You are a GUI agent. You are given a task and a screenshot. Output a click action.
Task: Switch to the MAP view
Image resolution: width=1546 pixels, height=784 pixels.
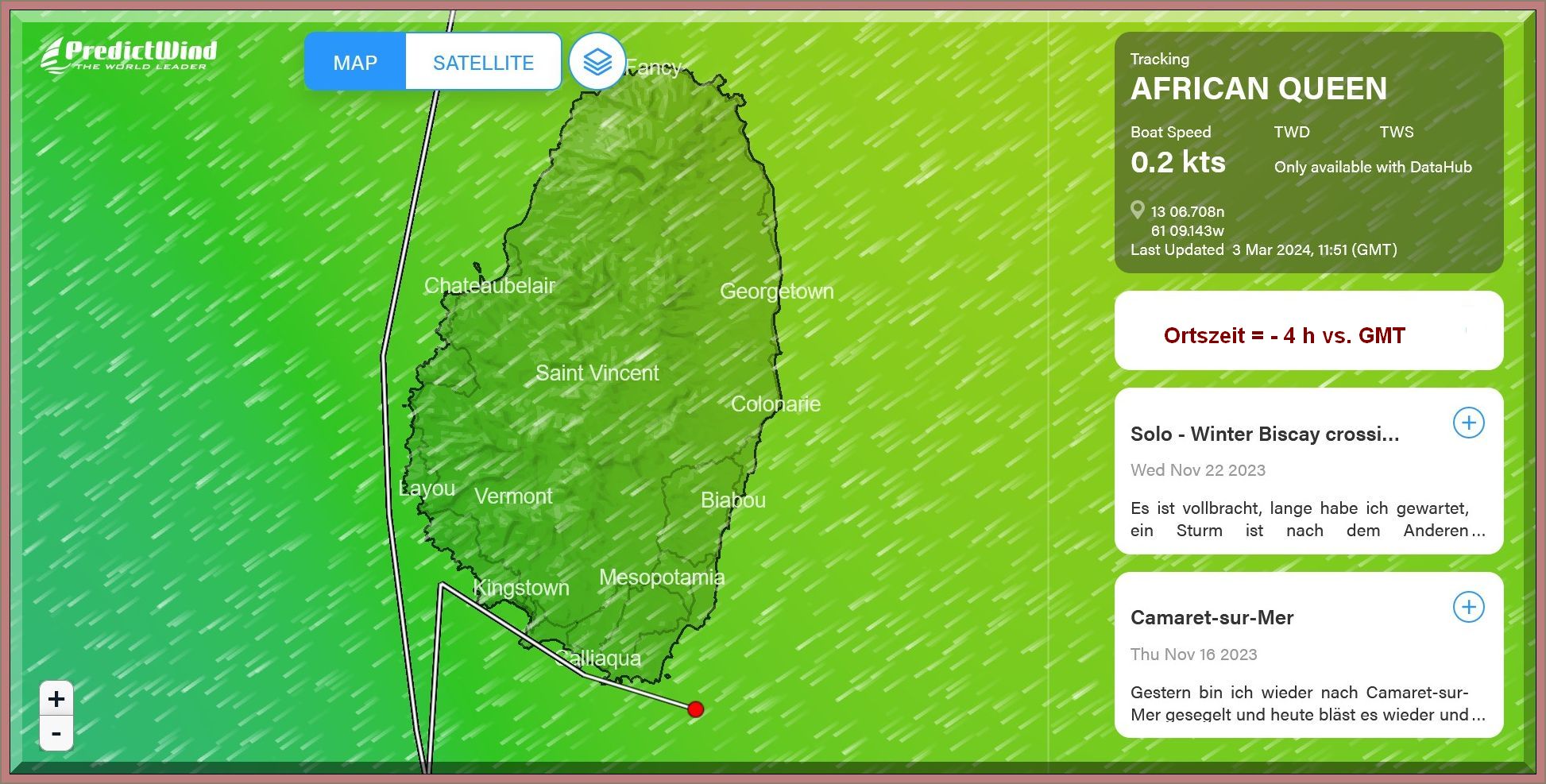pos(355,63)
